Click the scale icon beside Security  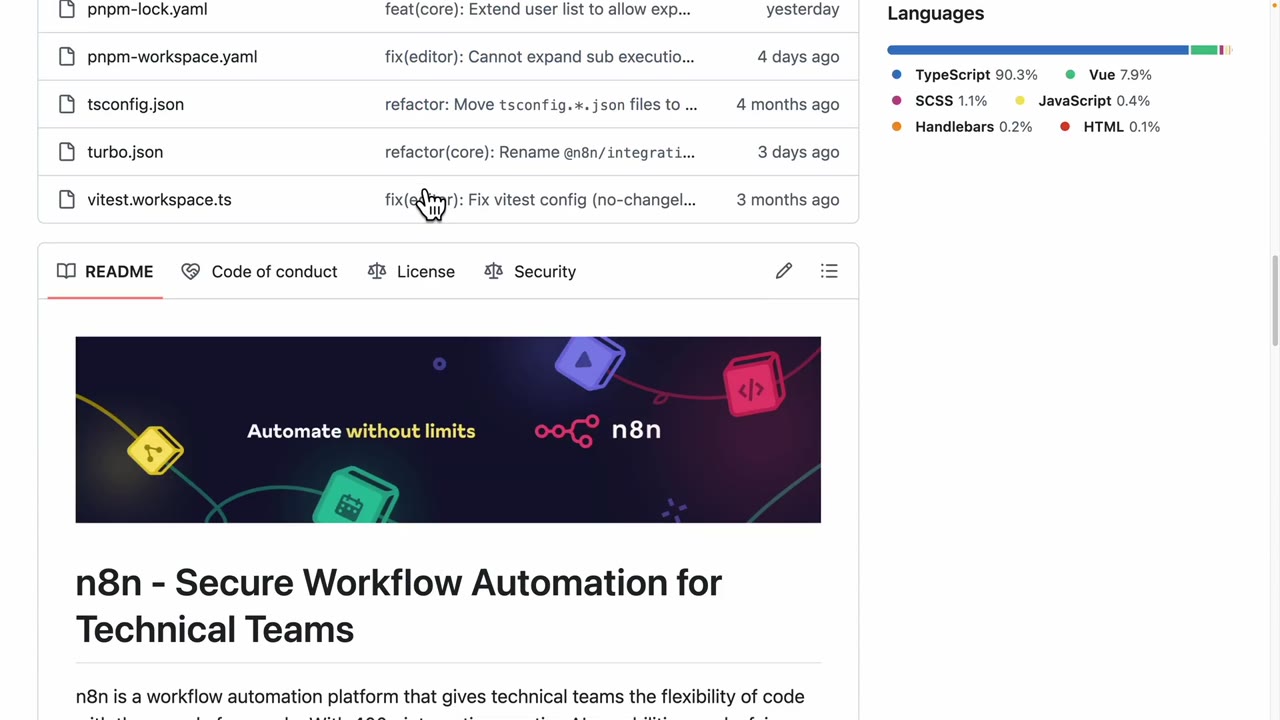[494, 271]
